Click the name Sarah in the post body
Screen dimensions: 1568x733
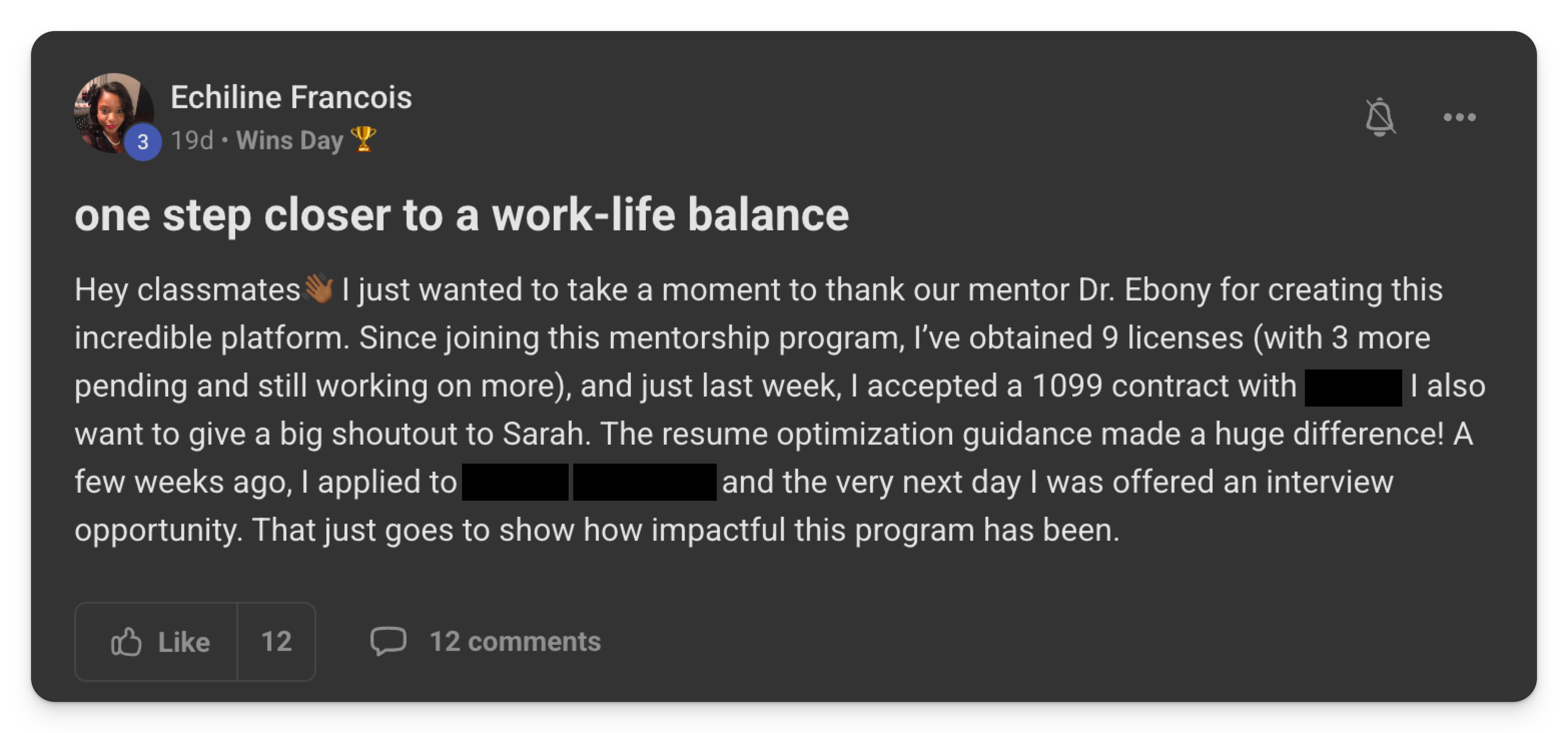pos(542,434)
